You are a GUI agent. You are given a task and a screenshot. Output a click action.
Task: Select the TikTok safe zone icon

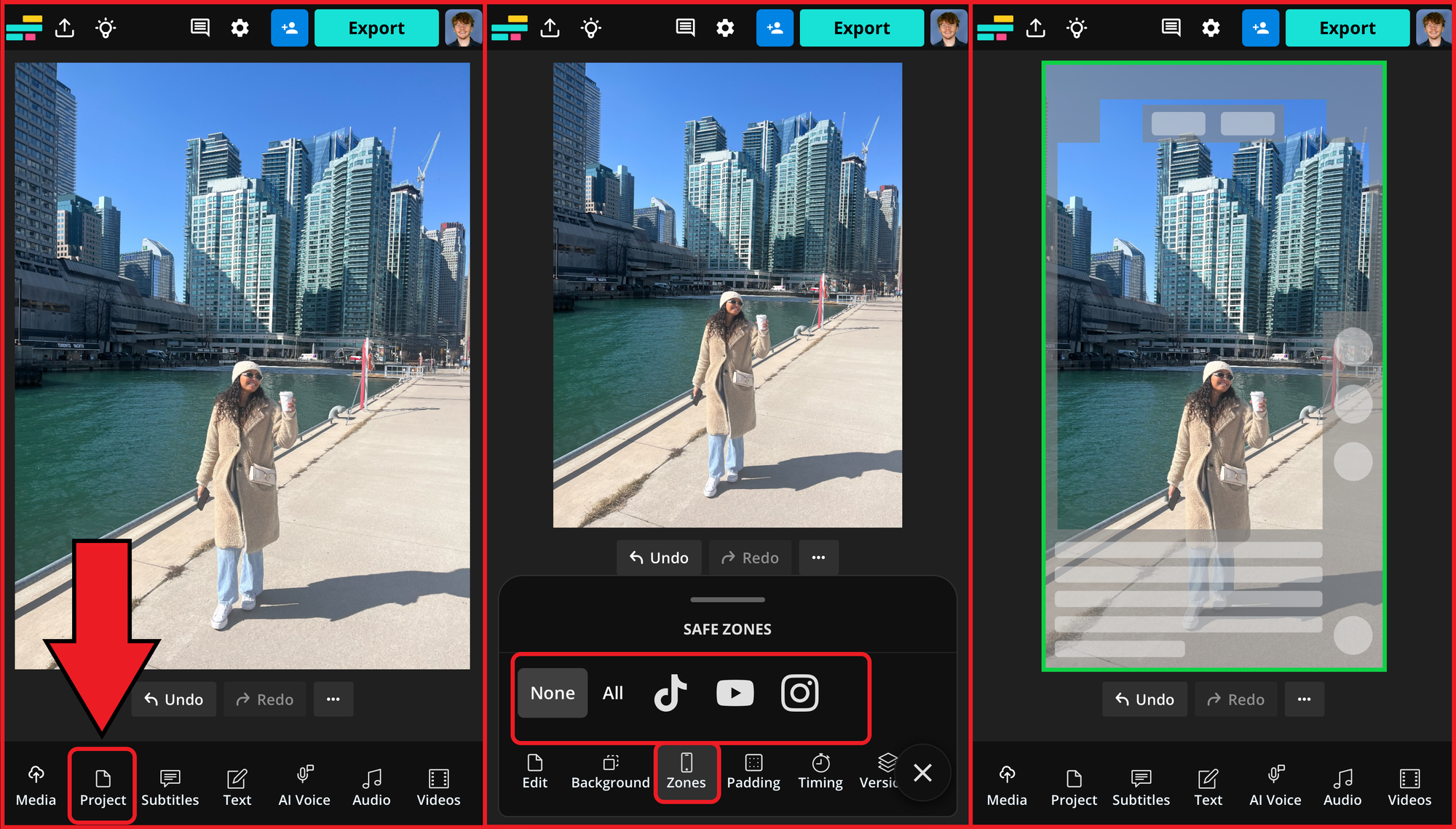670,693
